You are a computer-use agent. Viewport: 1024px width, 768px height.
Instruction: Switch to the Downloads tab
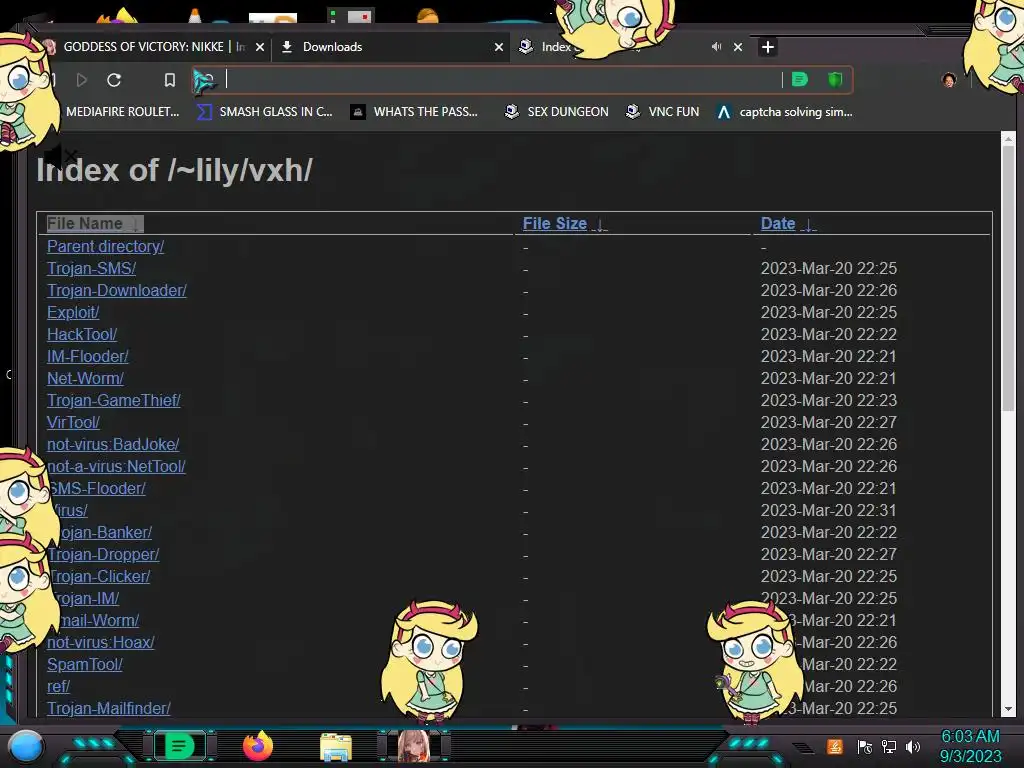pyautogui.click(x=392, y=47)
